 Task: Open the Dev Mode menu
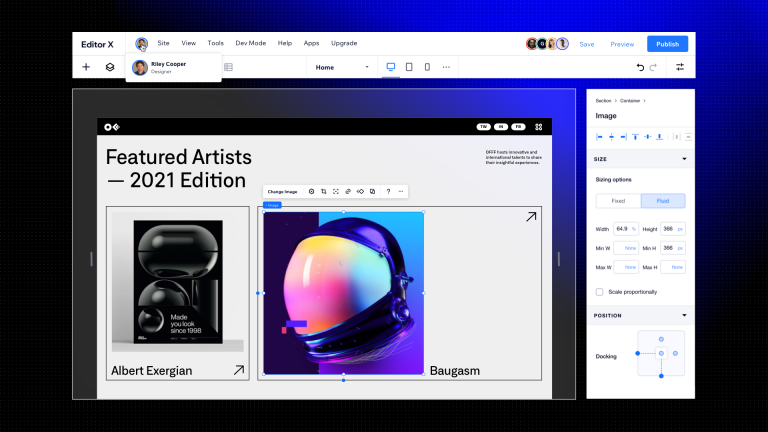[250, 44]
